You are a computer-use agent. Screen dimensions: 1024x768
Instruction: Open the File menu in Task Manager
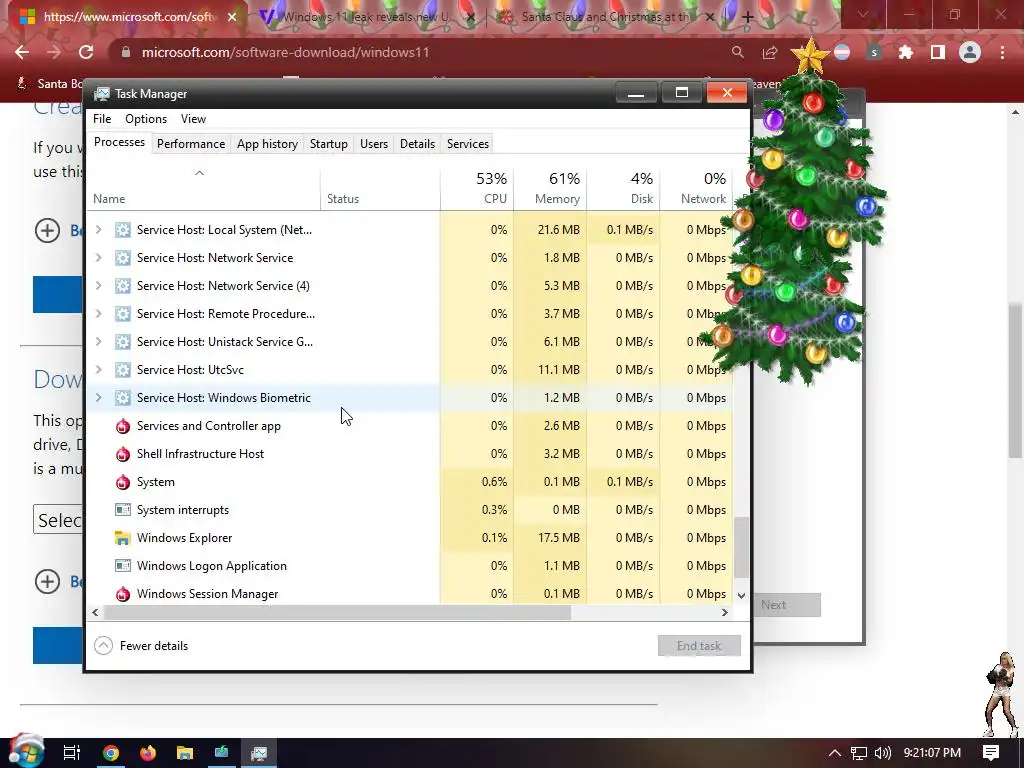tap(102, 119)
